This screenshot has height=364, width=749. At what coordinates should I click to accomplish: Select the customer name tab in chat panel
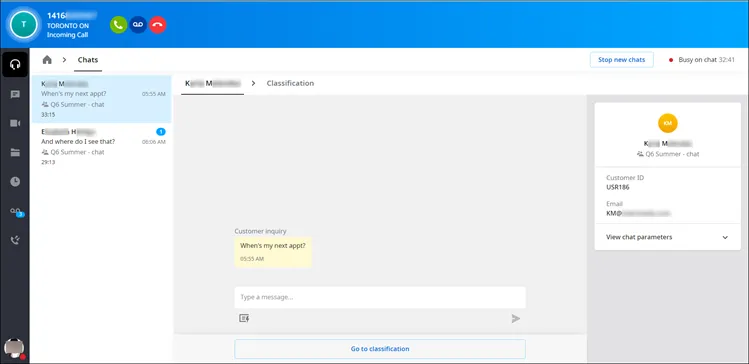[x=213, y=83]
